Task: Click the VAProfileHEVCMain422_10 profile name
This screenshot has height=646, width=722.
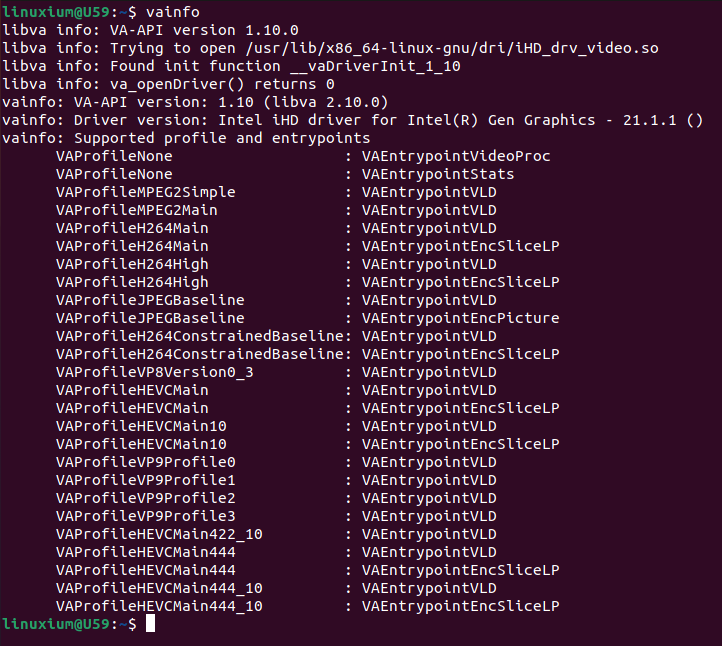Action: click(x=159, y=534)
